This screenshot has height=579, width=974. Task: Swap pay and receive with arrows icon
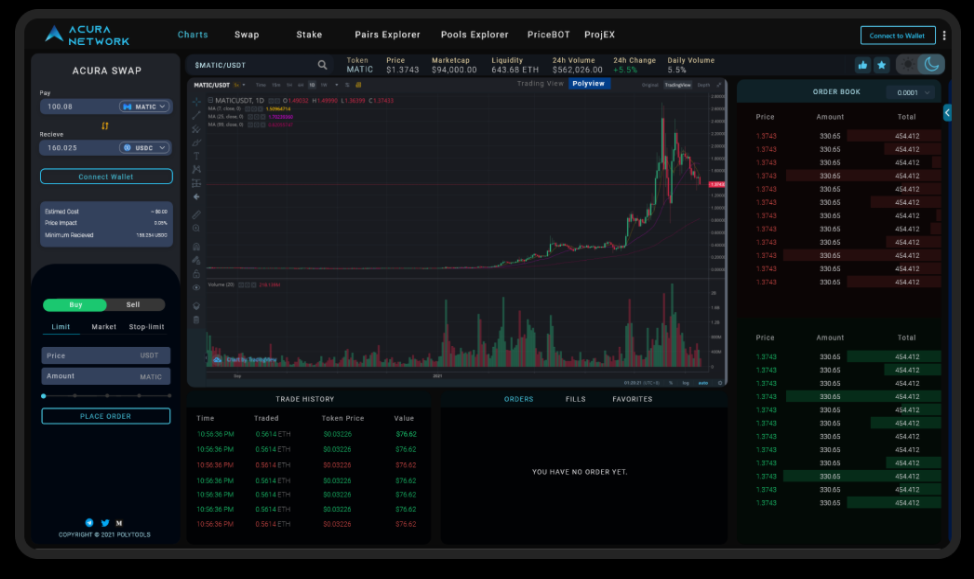(x=105, y=126)
